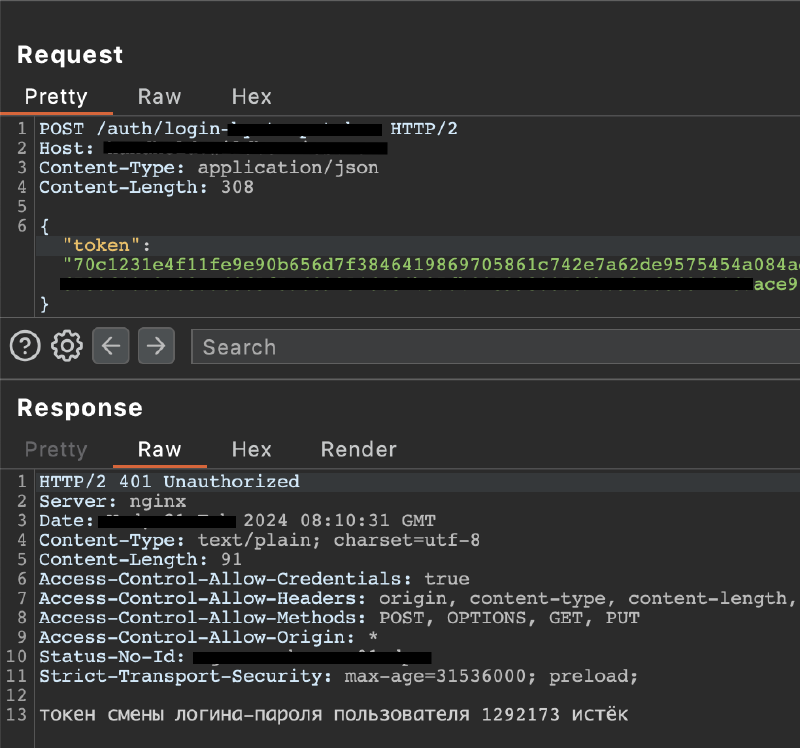
Task: Click Access-Control-Allow-Credentials: true header
Action: 254,579
